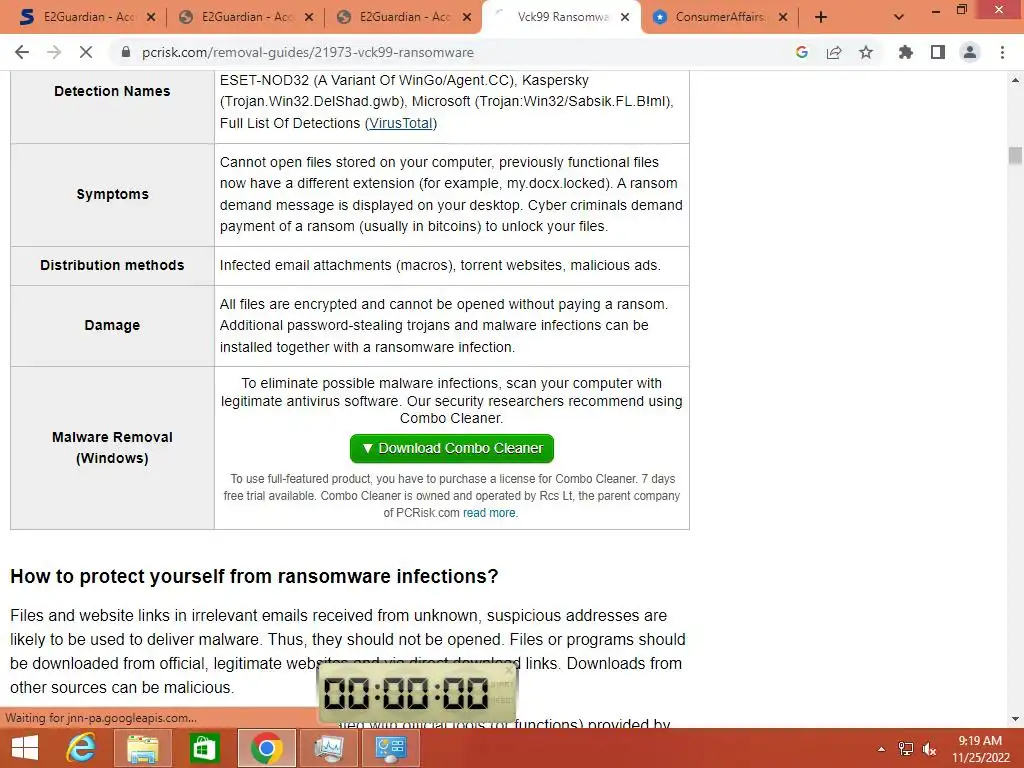This screenshot has width=1024, height=768.
Task: Go back to the previous page
Action: click(x=22, y=52)
